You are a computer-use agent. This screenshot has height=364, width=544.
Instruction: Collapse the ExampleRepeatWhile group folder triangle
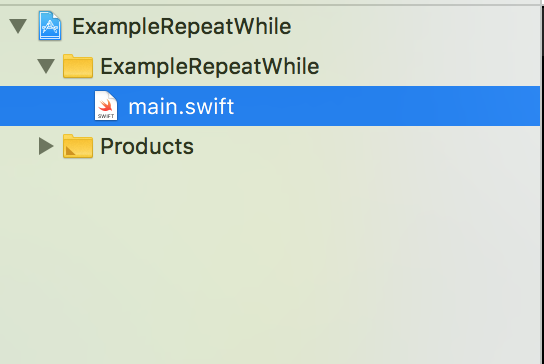46,66
